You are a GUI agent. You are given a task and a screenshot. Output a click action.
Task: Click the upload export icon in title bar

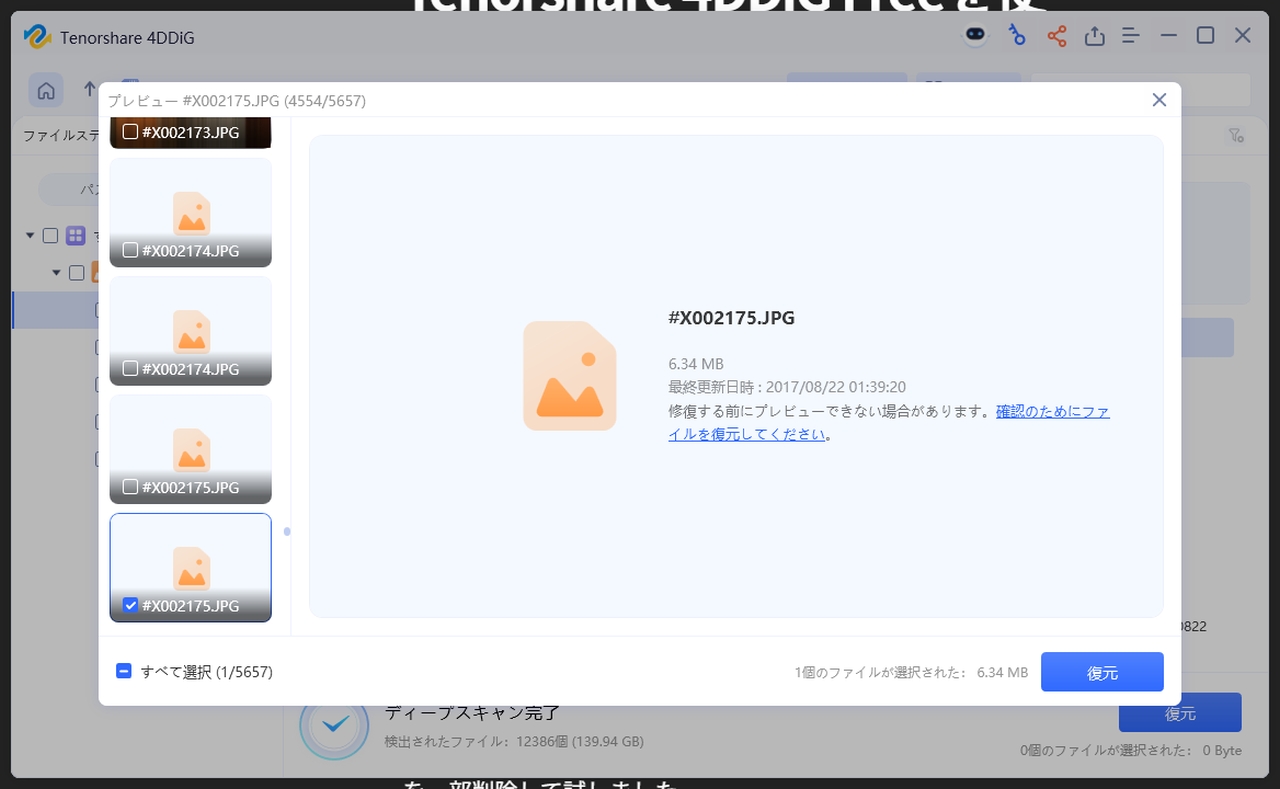1095,36
